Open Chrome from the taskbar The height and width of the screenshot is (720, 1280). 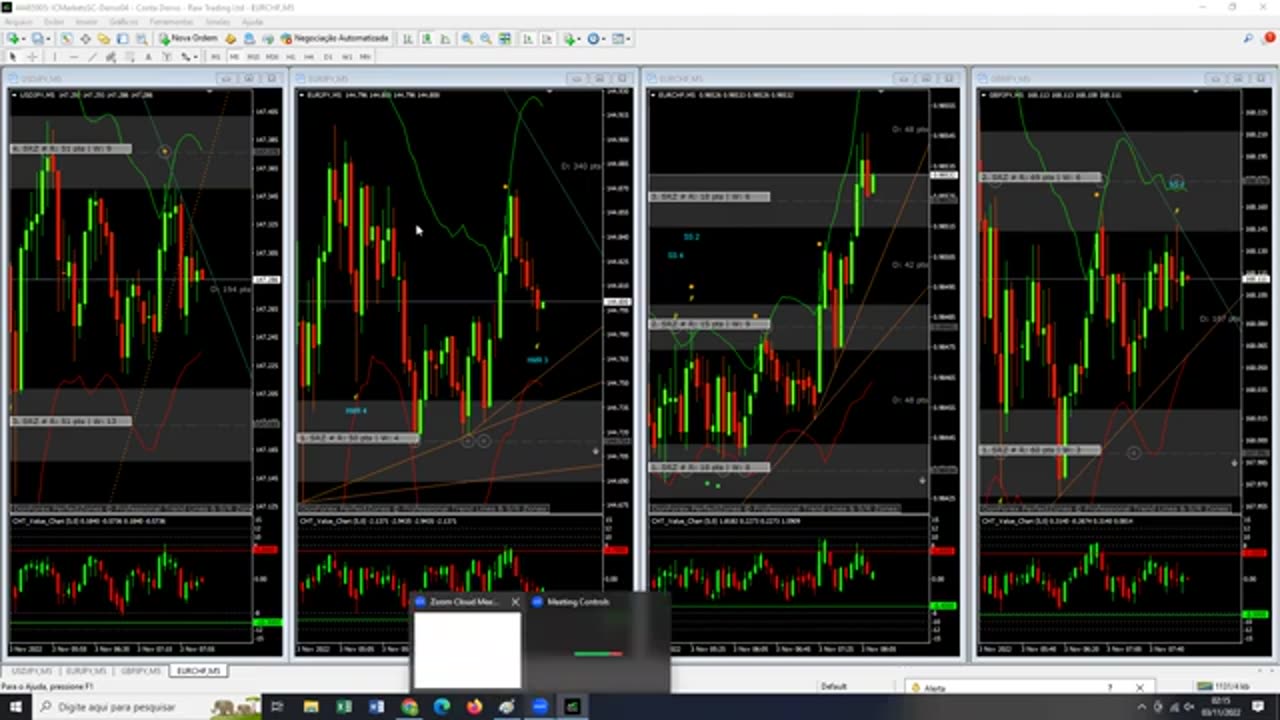[x=409, y=707]
